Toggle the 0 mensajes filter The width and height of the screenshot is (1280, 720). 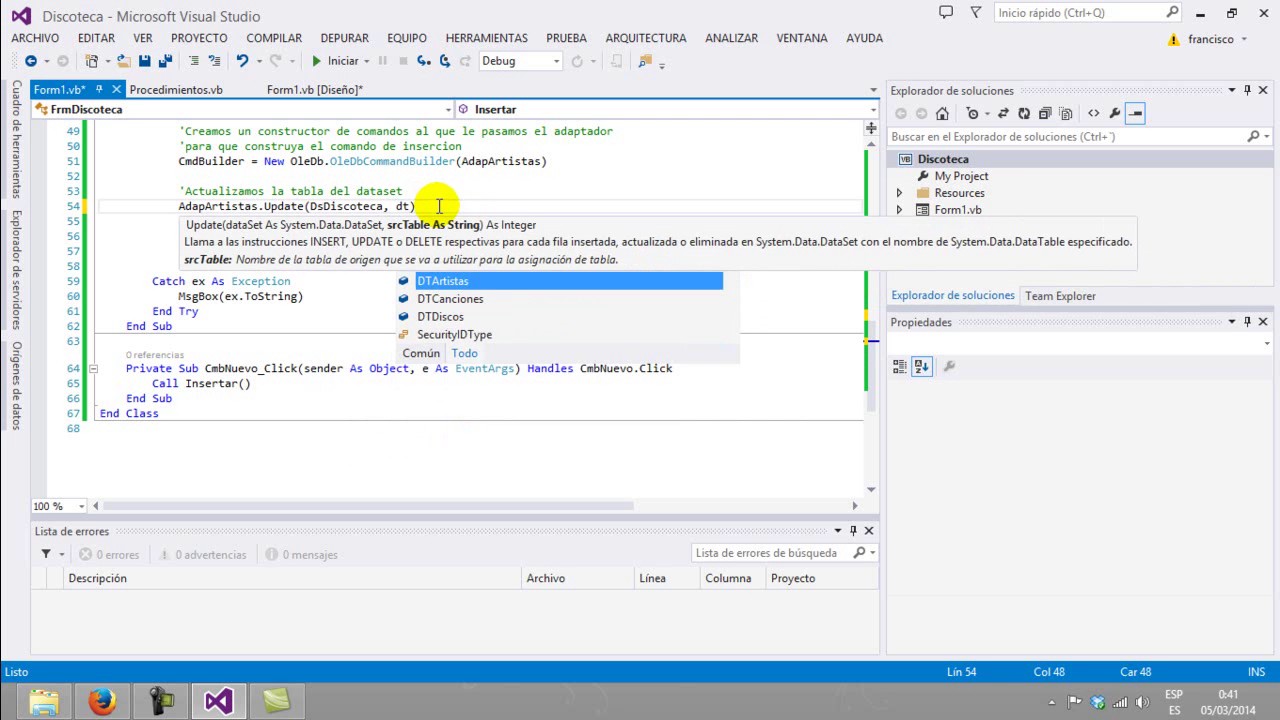(301, 554)
